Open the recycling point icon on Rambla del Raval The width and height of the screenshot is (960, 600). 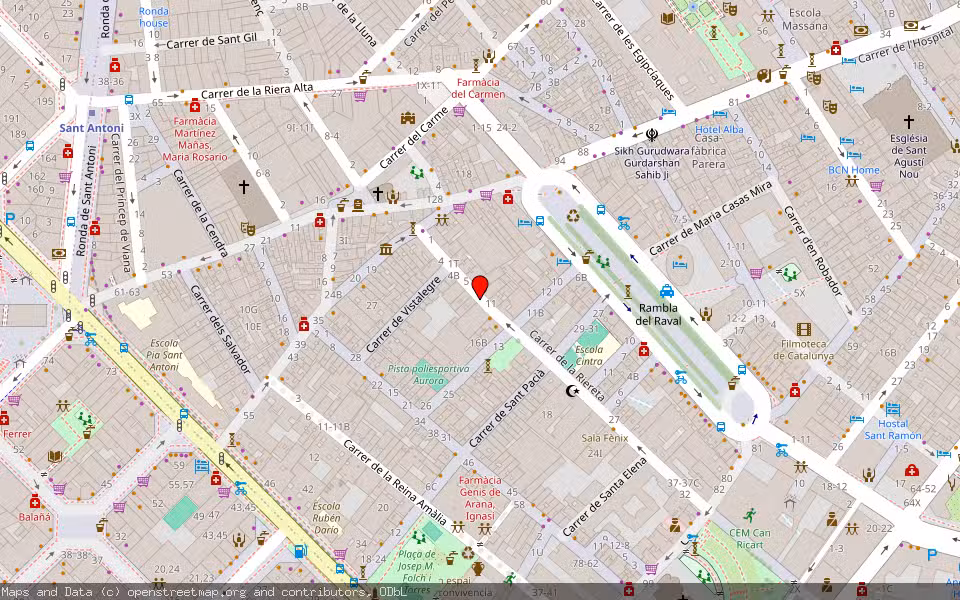[x=572, y=217]
